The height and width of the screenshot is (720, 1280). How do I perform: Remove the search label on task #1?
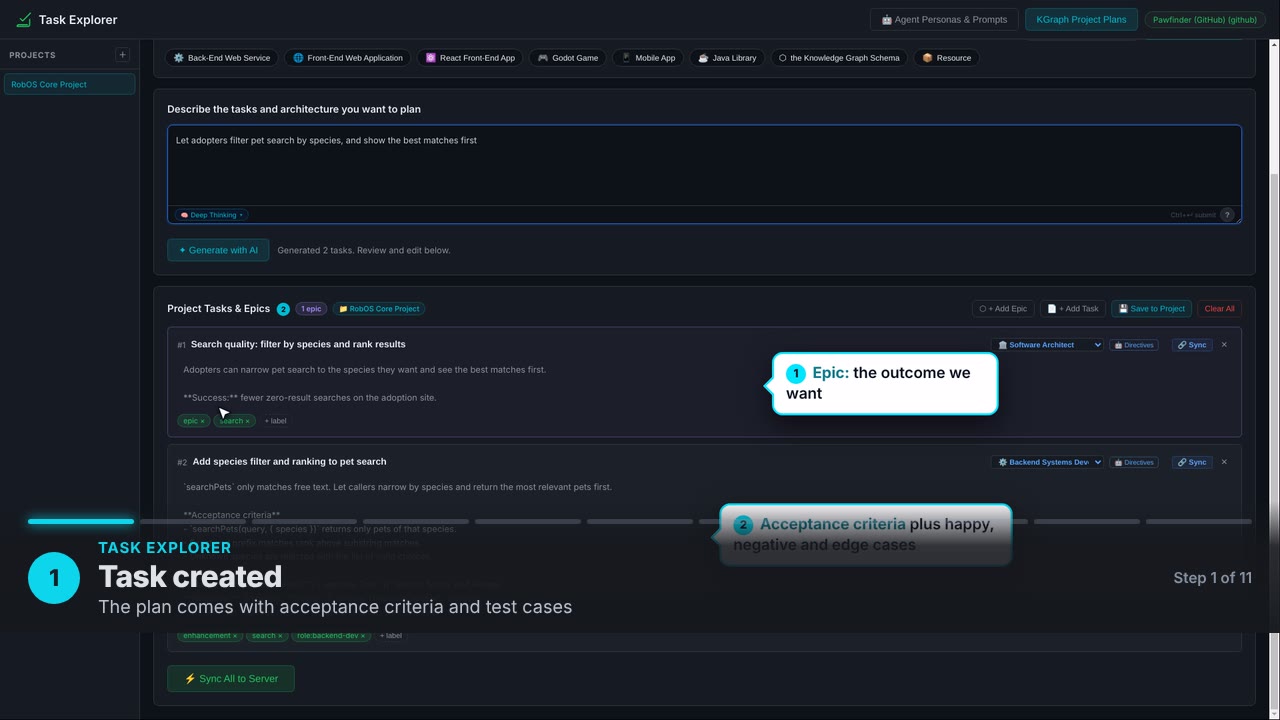click(247, 421)
